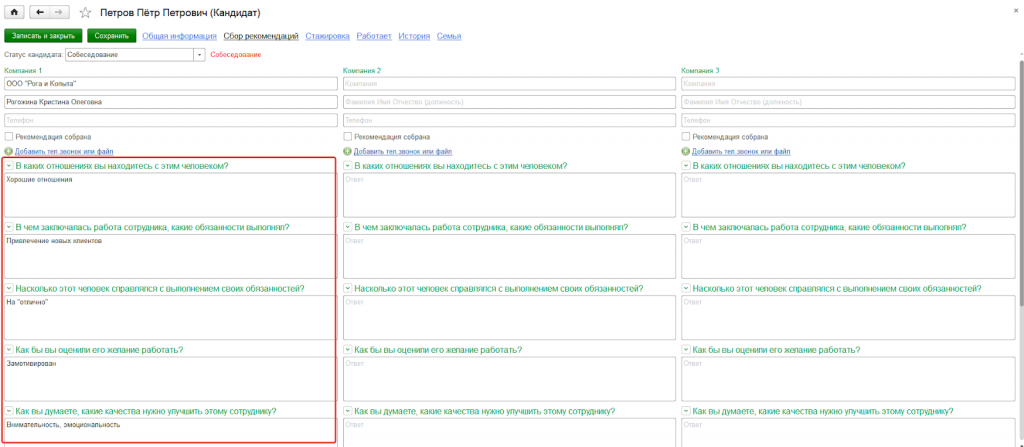1024x447 pixels.
Task: Collapse Компания 3 question about желание работать
Action: pos(686,350)
